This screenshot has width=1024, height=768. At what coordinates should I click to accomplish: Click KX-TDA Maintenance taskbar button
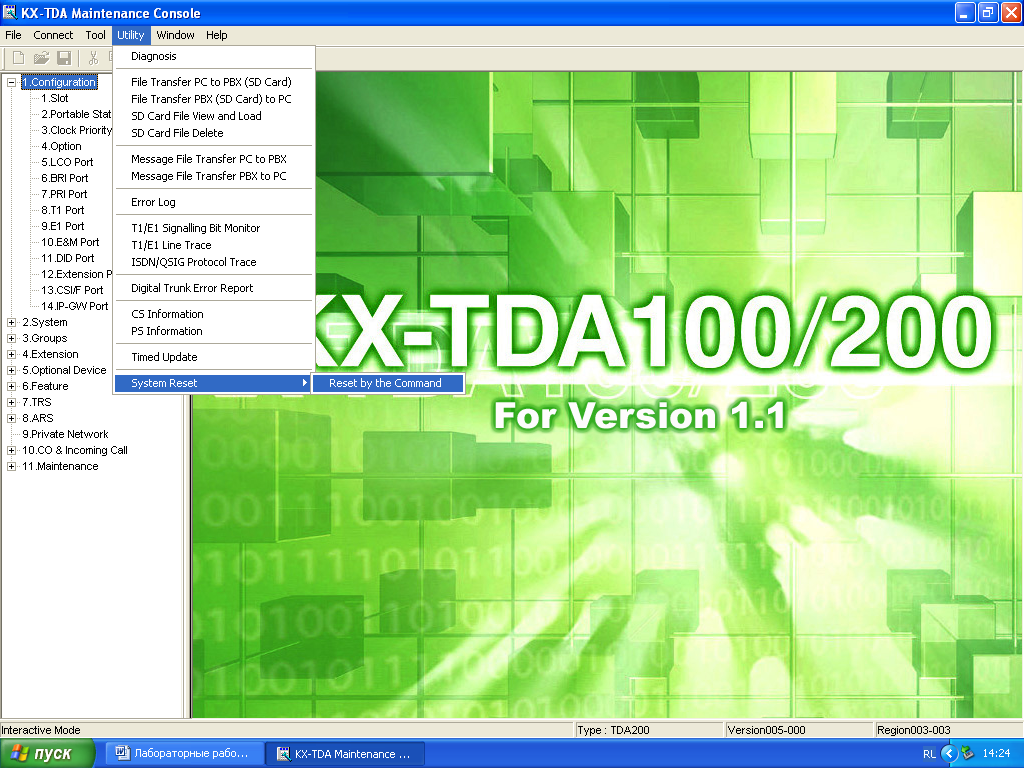pos(347,754)
